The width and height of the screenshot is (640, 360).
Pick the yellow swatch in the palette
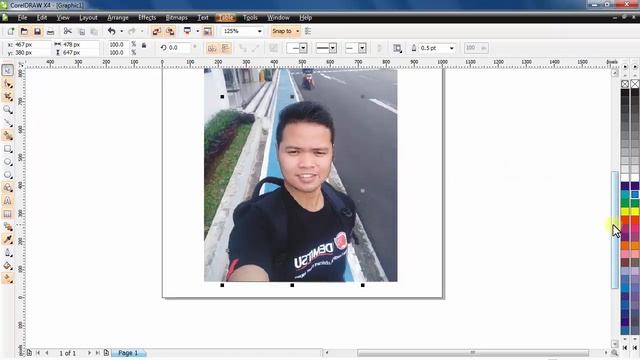click(625, 212)
